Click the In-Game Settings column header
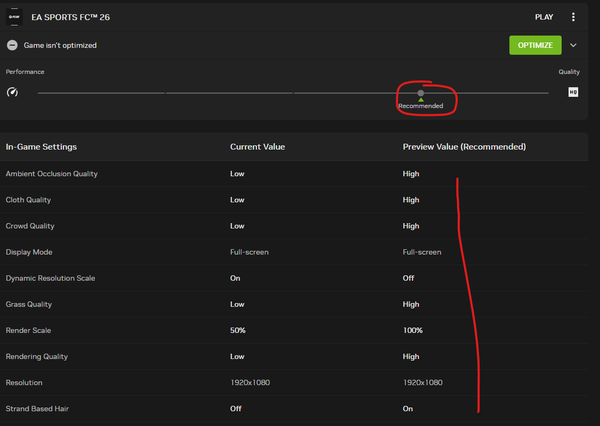 pos(41,147)
